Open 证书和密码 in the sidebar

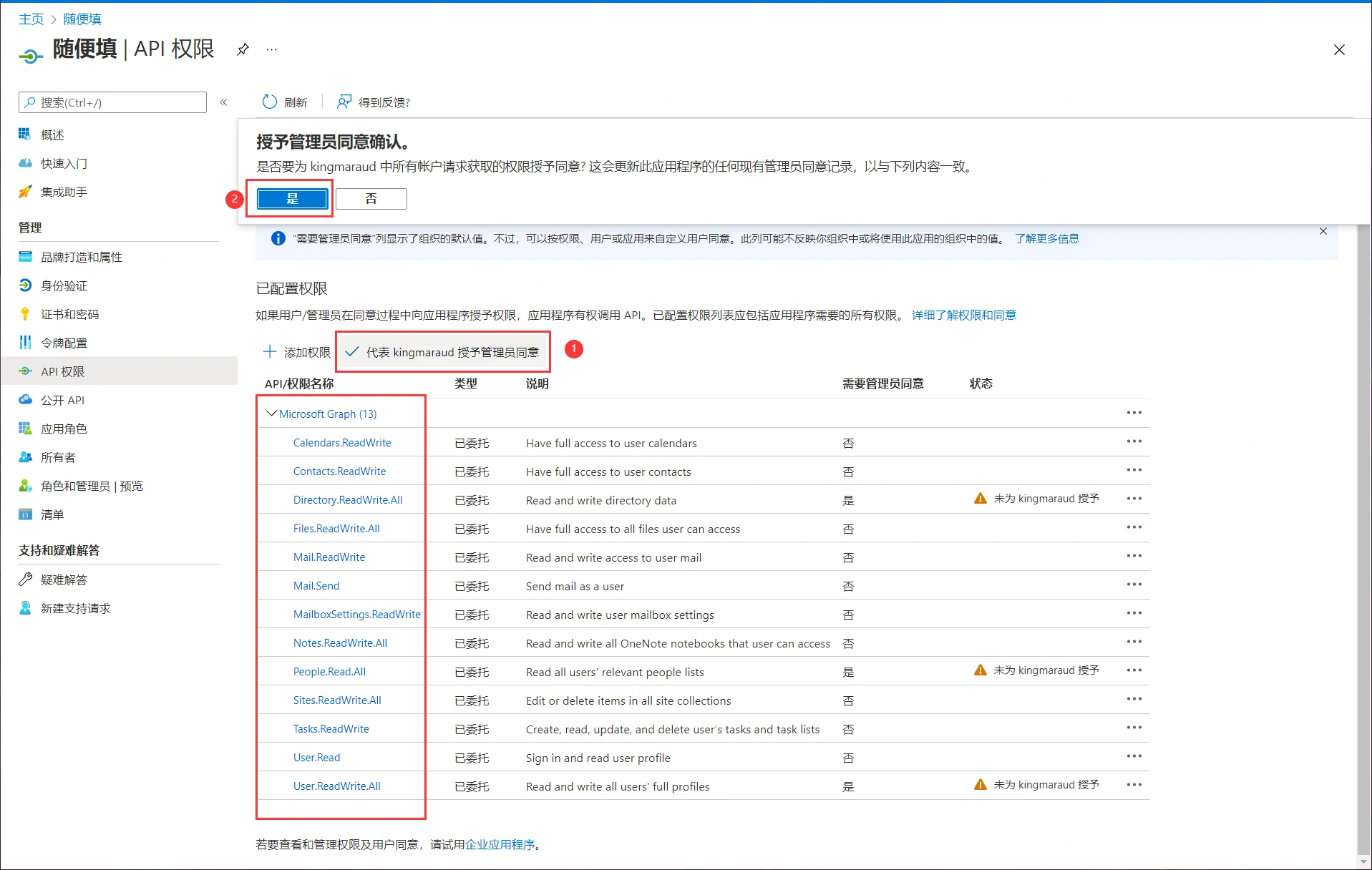(69, 314)
